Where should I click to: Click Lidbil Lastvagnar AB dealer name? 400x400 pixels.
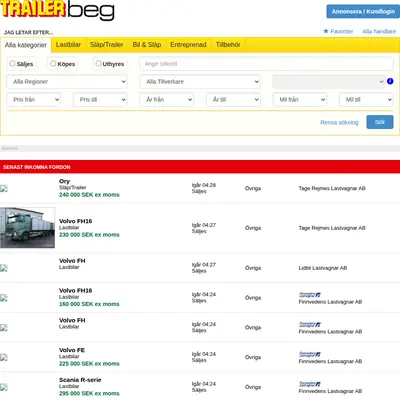coord(323,268)
